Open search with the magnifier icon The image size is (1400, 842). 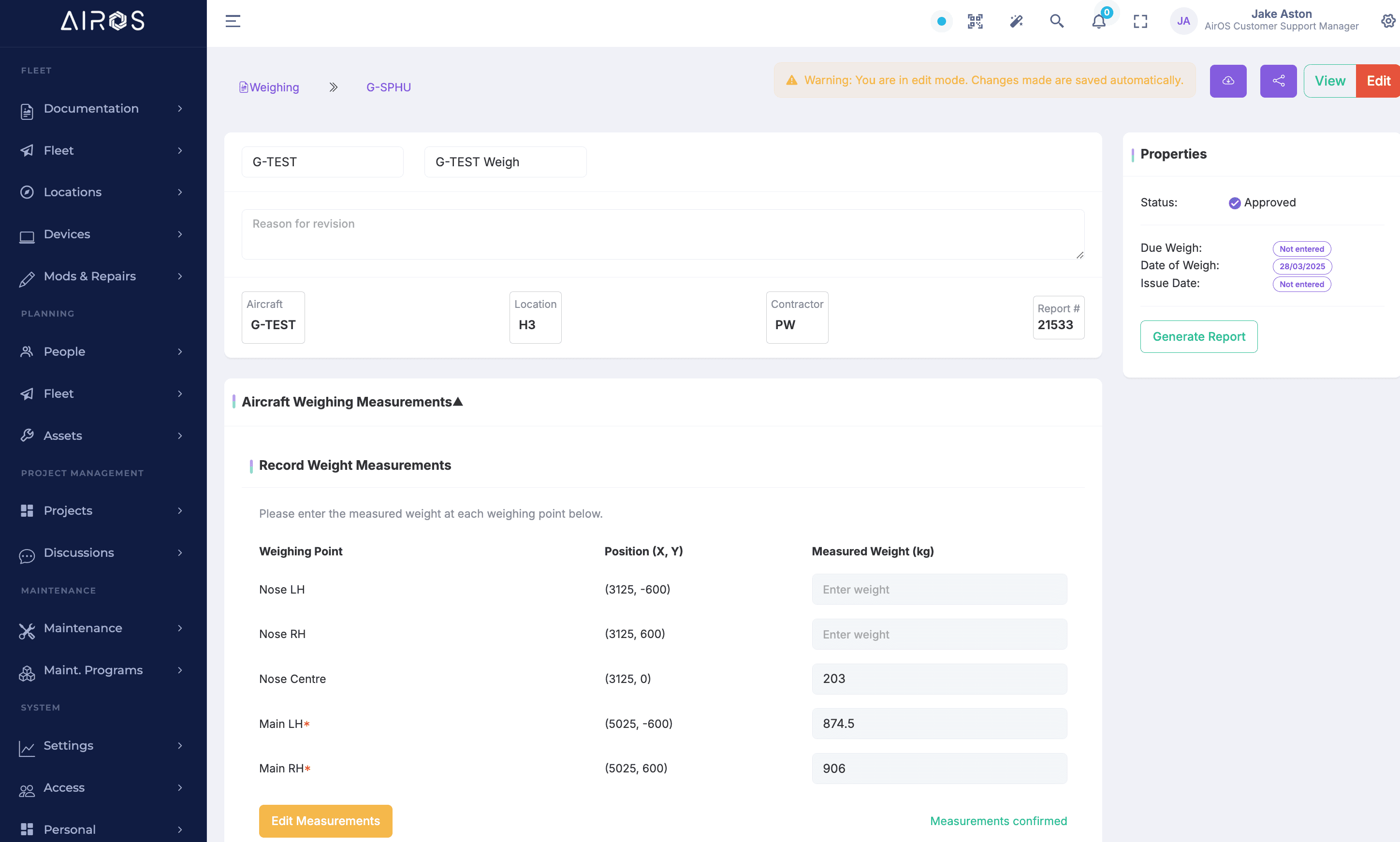[1057, 22]
